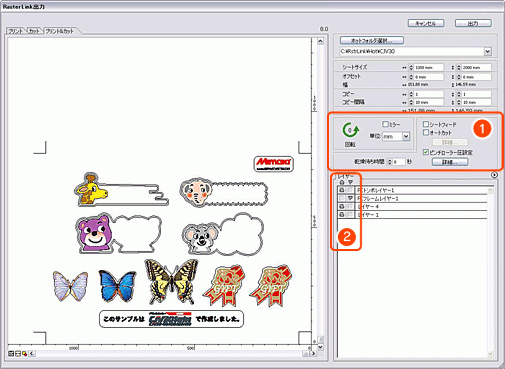Click the キャンセル button

[x=426, y=23]
